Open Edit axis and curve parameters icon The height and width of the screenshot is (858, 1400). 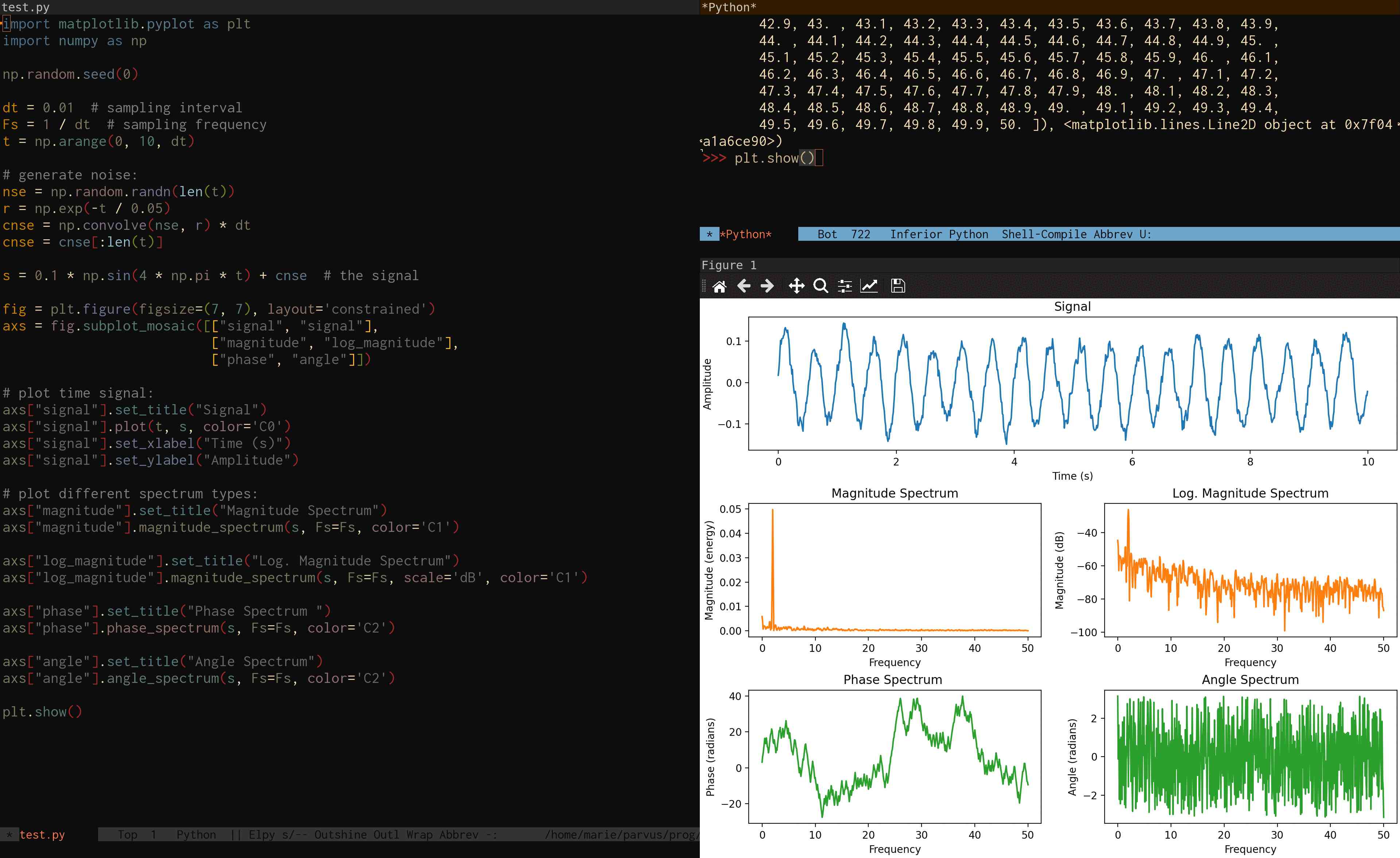869,286
